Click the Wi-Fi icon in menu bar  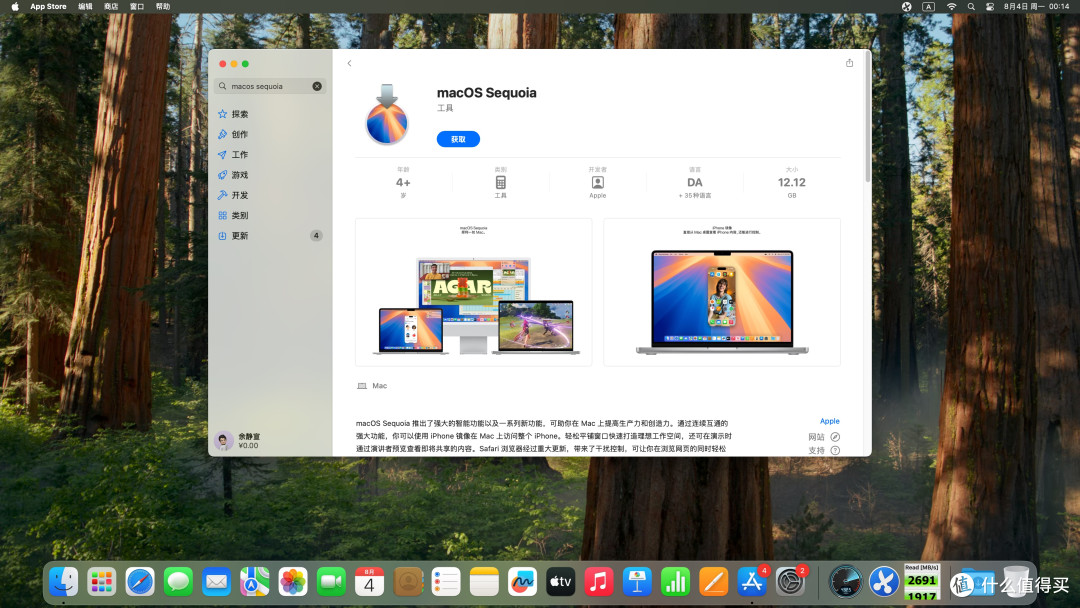tap(951, 6)
